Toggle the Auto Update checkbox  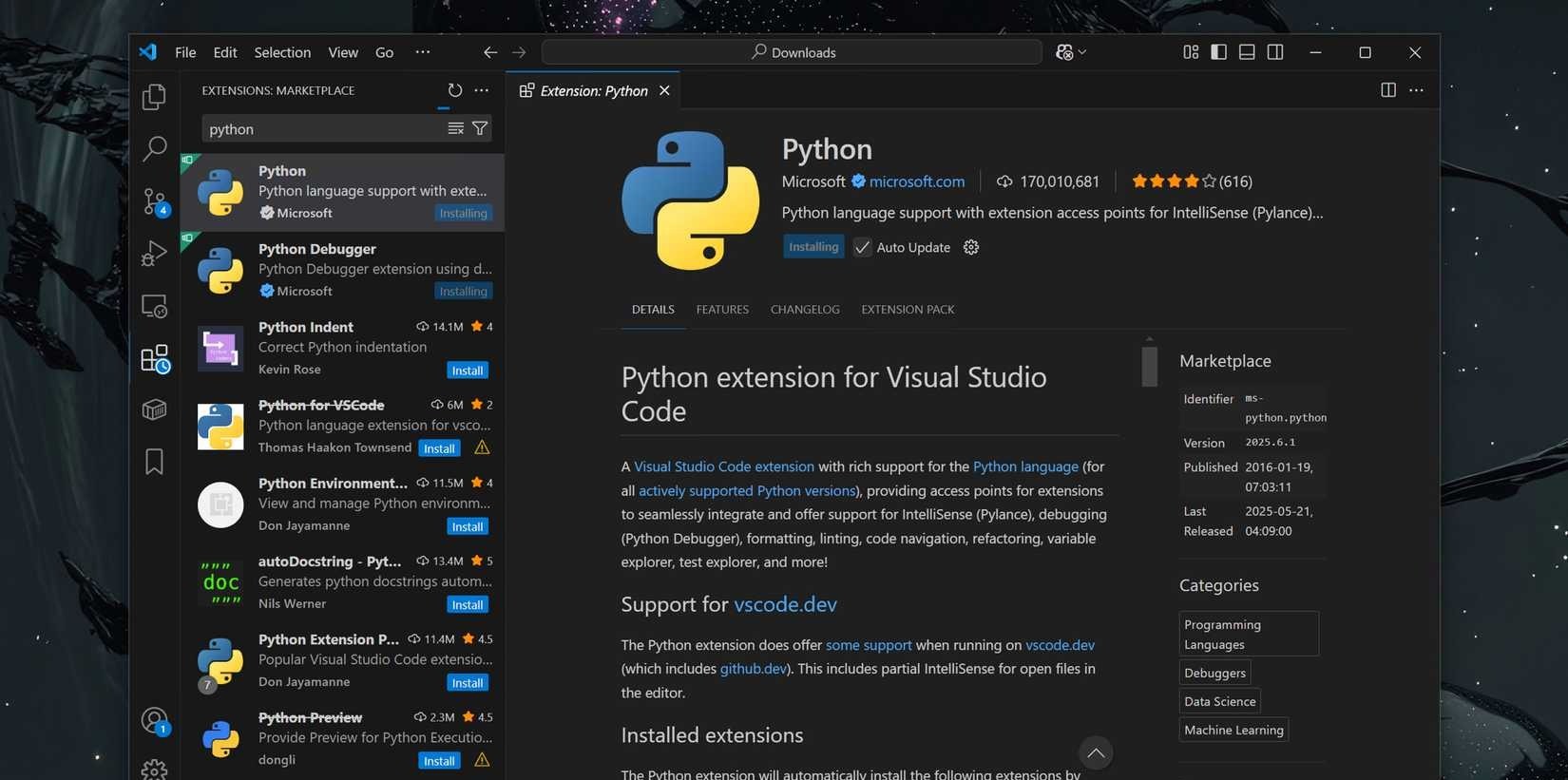862,247
